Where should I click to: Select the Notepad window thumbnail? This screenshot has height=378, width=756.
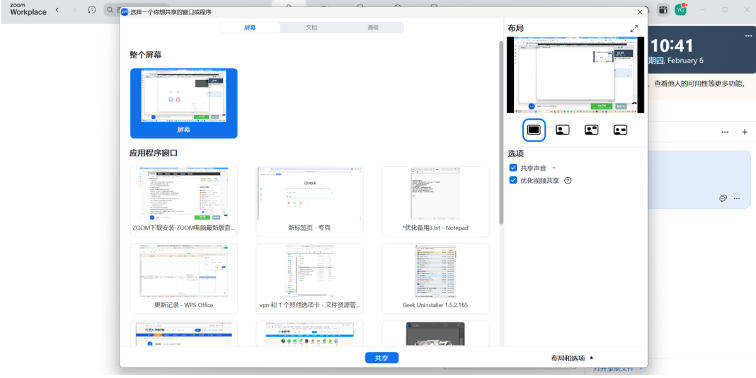click(x=435, y=201)
